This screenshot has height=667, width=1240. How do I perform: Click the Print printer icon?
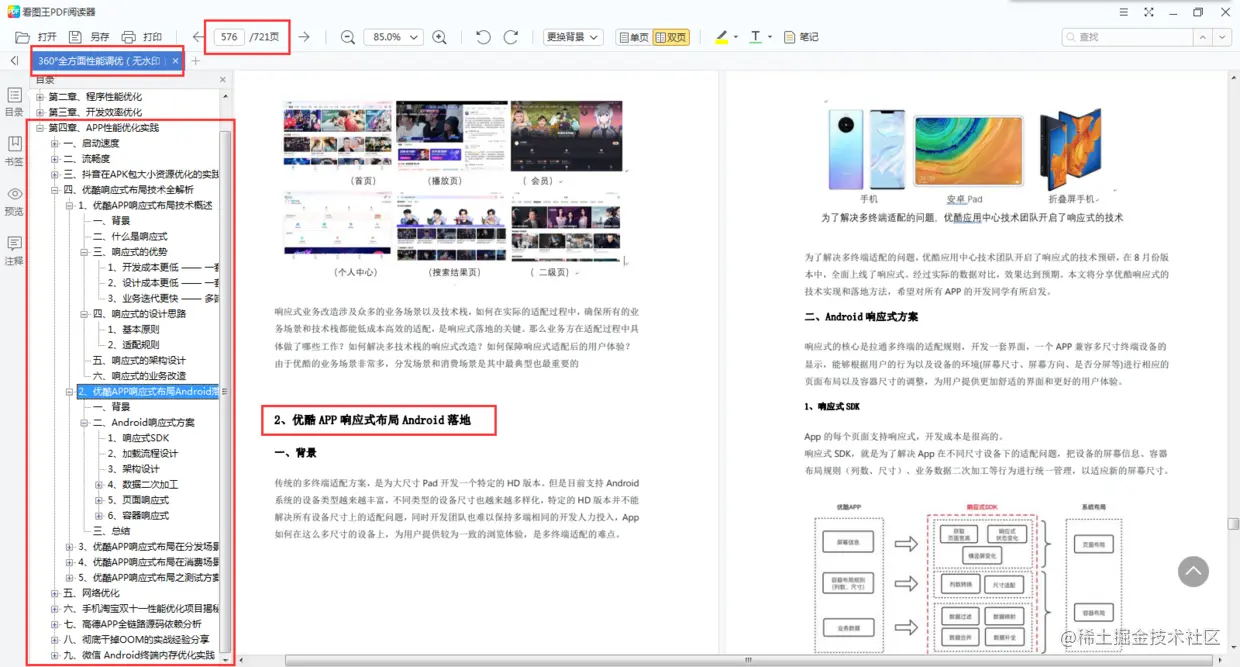tap(129, 37)
